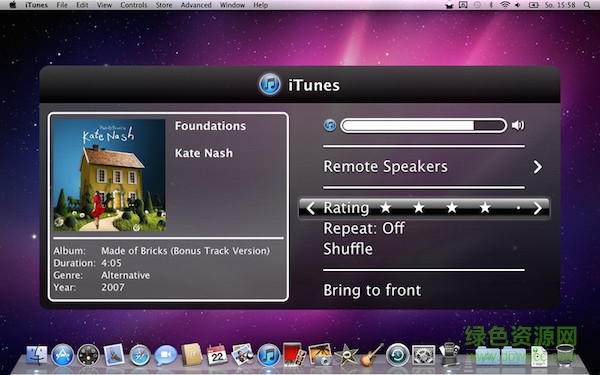
Task: Click the song title Foundations
Action: (x=210, y=126)
